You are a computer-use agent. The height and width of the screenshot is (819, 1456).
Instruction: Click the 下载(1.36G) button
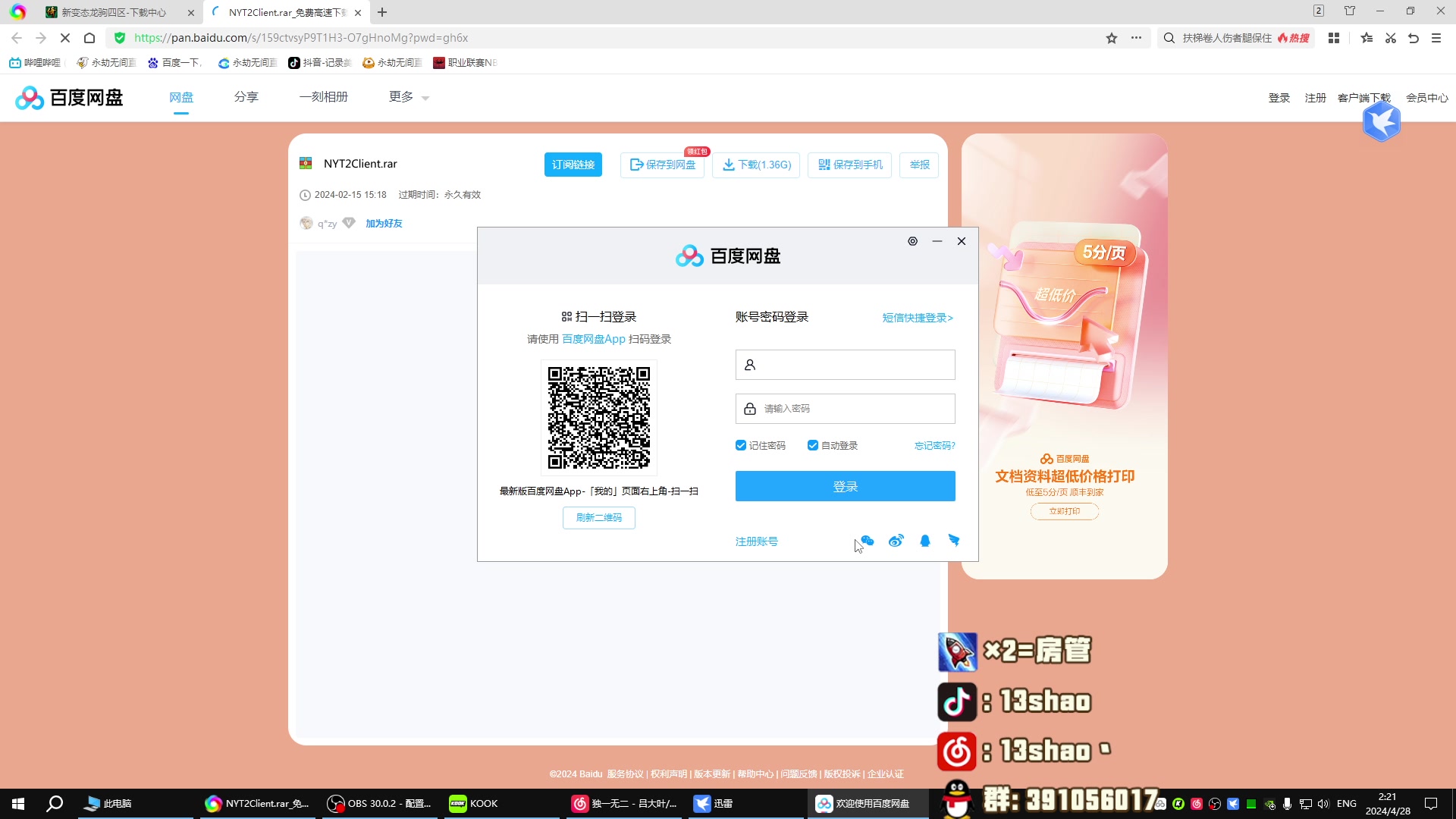(756, 165)
